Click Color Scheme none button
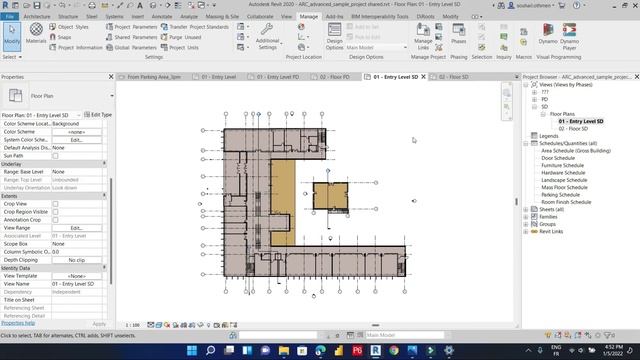The width and height of the screenshot is (640, 360). point(77,132)
